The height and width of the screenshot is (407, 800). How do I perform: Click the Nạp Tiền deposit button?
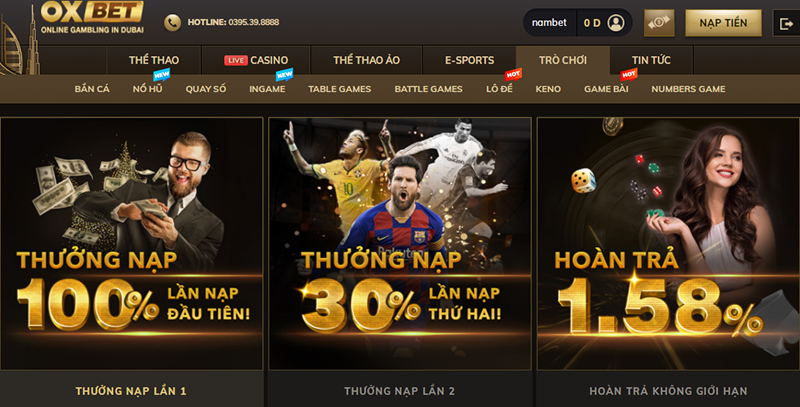(723, 23)
